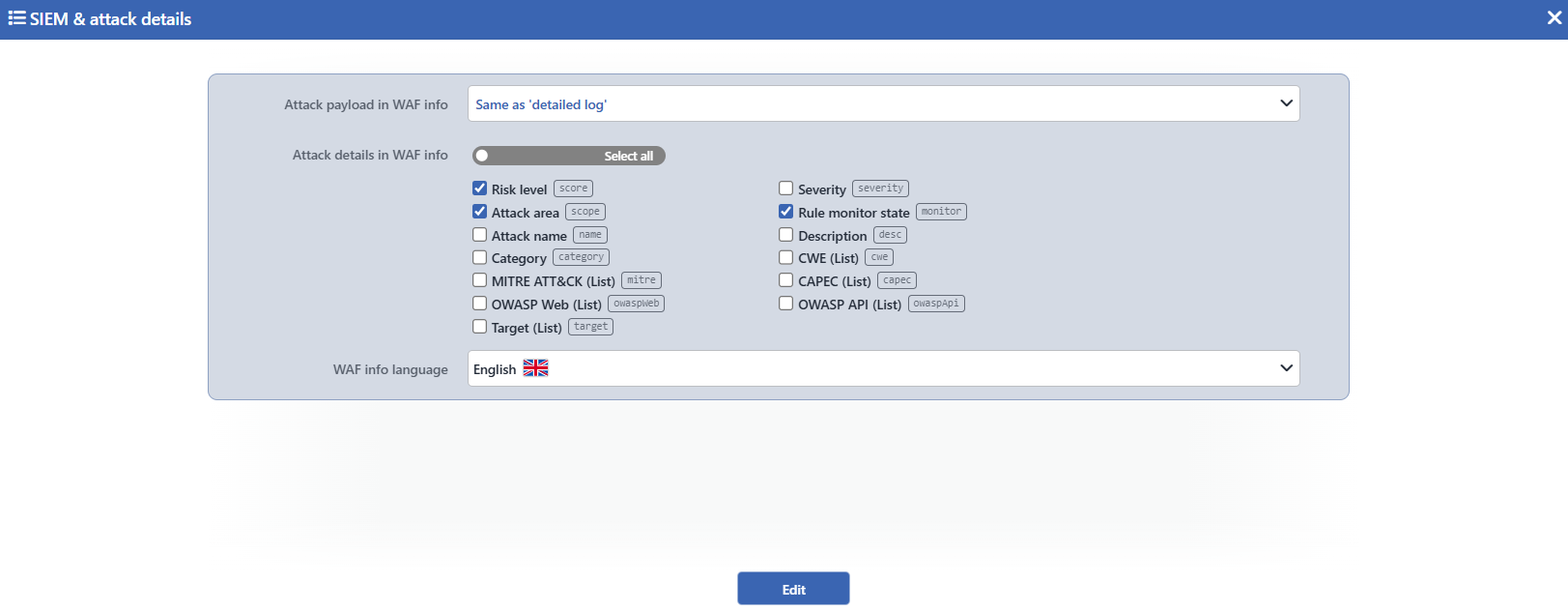Click the UK flag icon next to English

coord(535,368)
